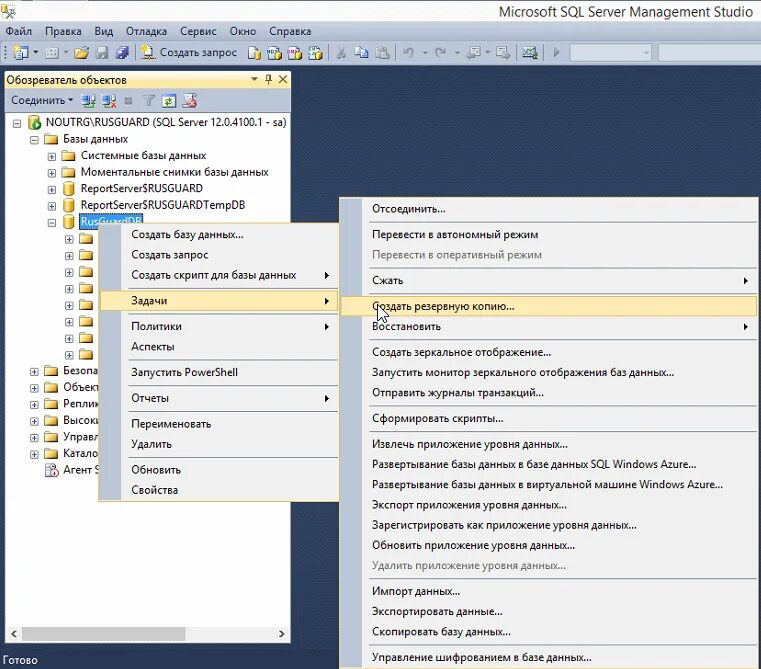Choose Переименовать in the context menu

218,424
